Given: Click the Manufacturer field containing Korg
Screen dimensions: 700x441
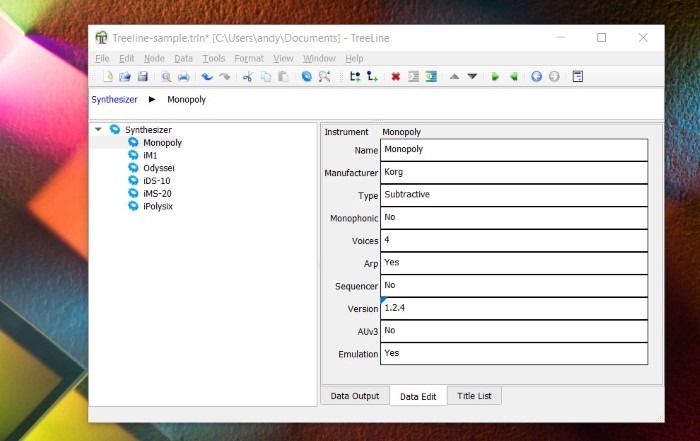Looking at the screenshot, I should coord(514,173).
